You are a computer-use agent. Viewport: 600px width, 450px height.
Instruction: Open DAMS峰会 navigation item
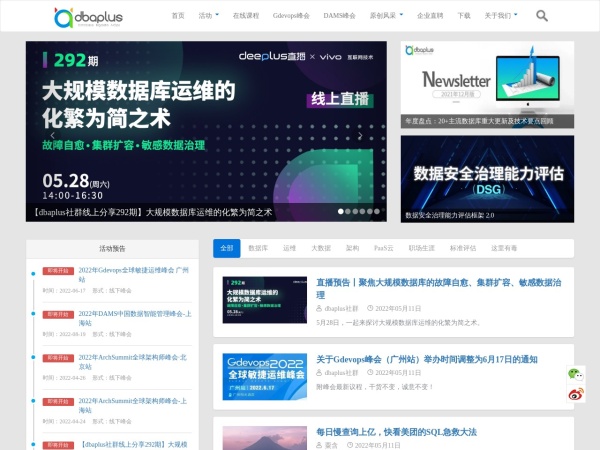click(339, 16)
